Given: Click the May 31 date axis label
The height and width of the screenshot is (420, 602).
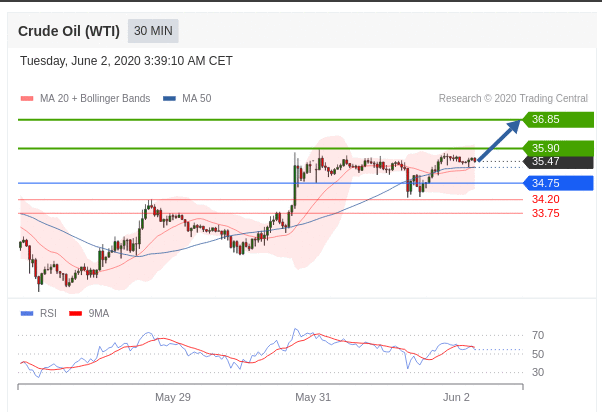Looking at the screenshot, I should click(x=313, y=397).
